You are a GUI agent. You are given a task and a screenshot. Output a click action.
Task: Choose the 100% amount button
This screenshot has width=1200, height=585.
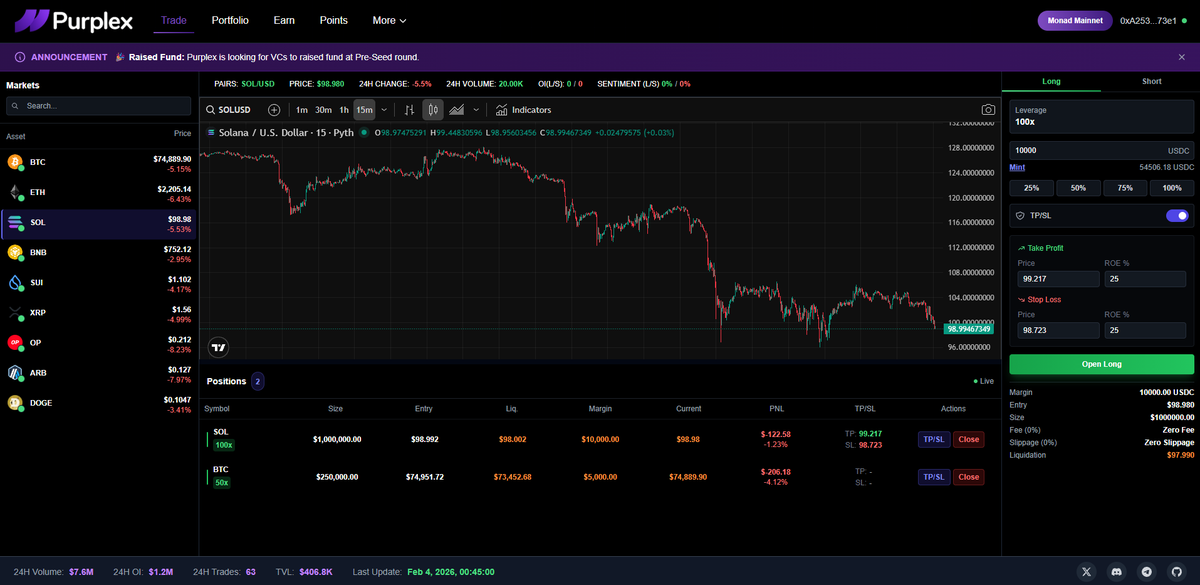click(x=1172, y=188)
